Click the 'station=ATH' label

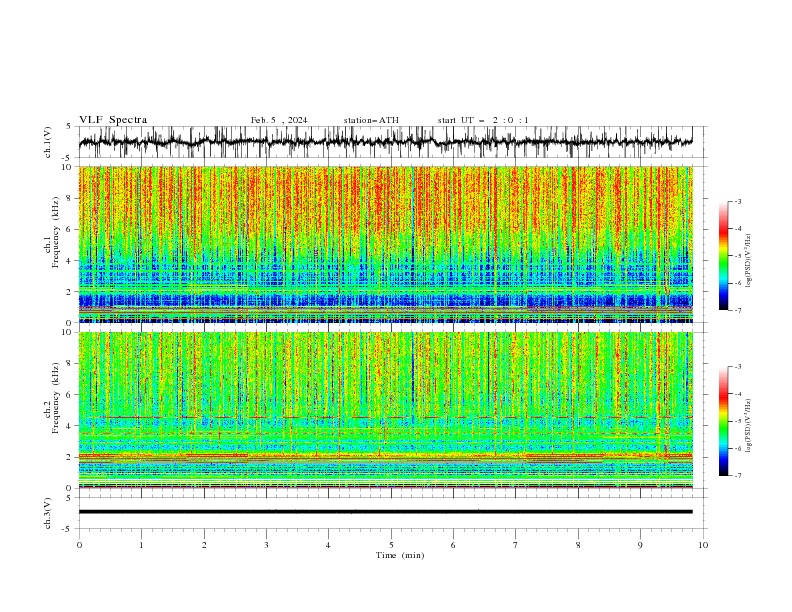[371, 120]
